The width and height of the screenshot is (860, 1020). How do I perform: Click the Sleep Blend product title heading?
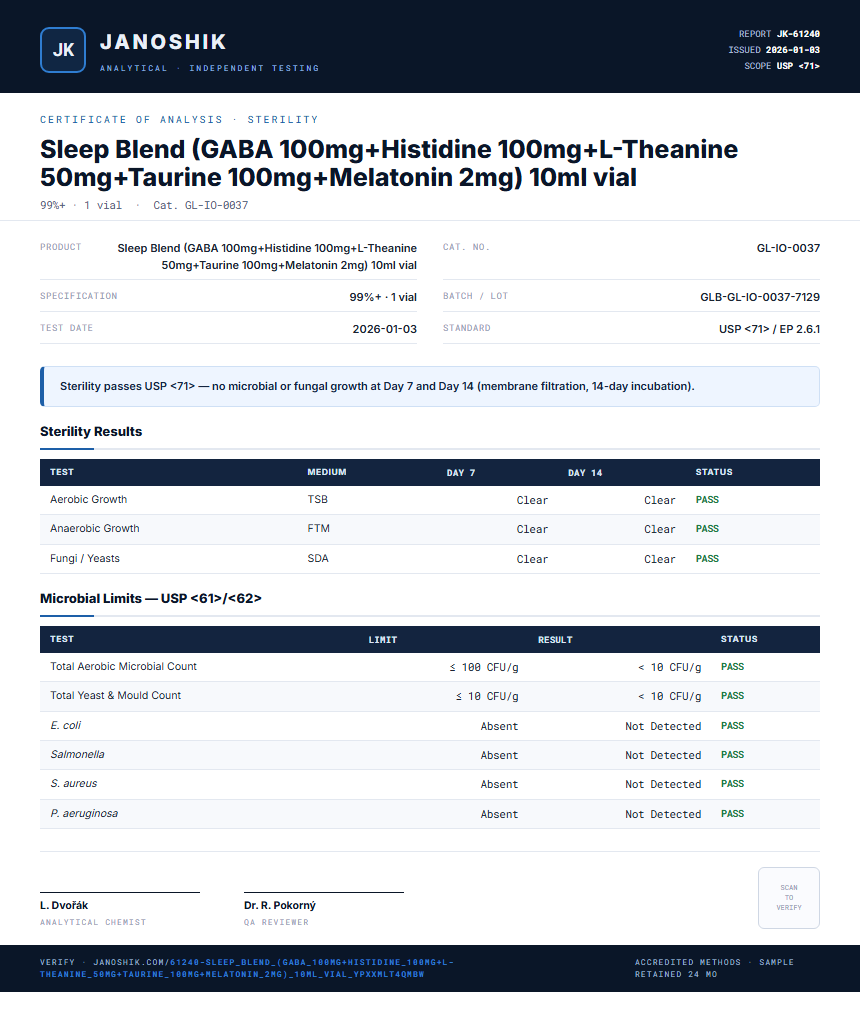coord(389,163)
